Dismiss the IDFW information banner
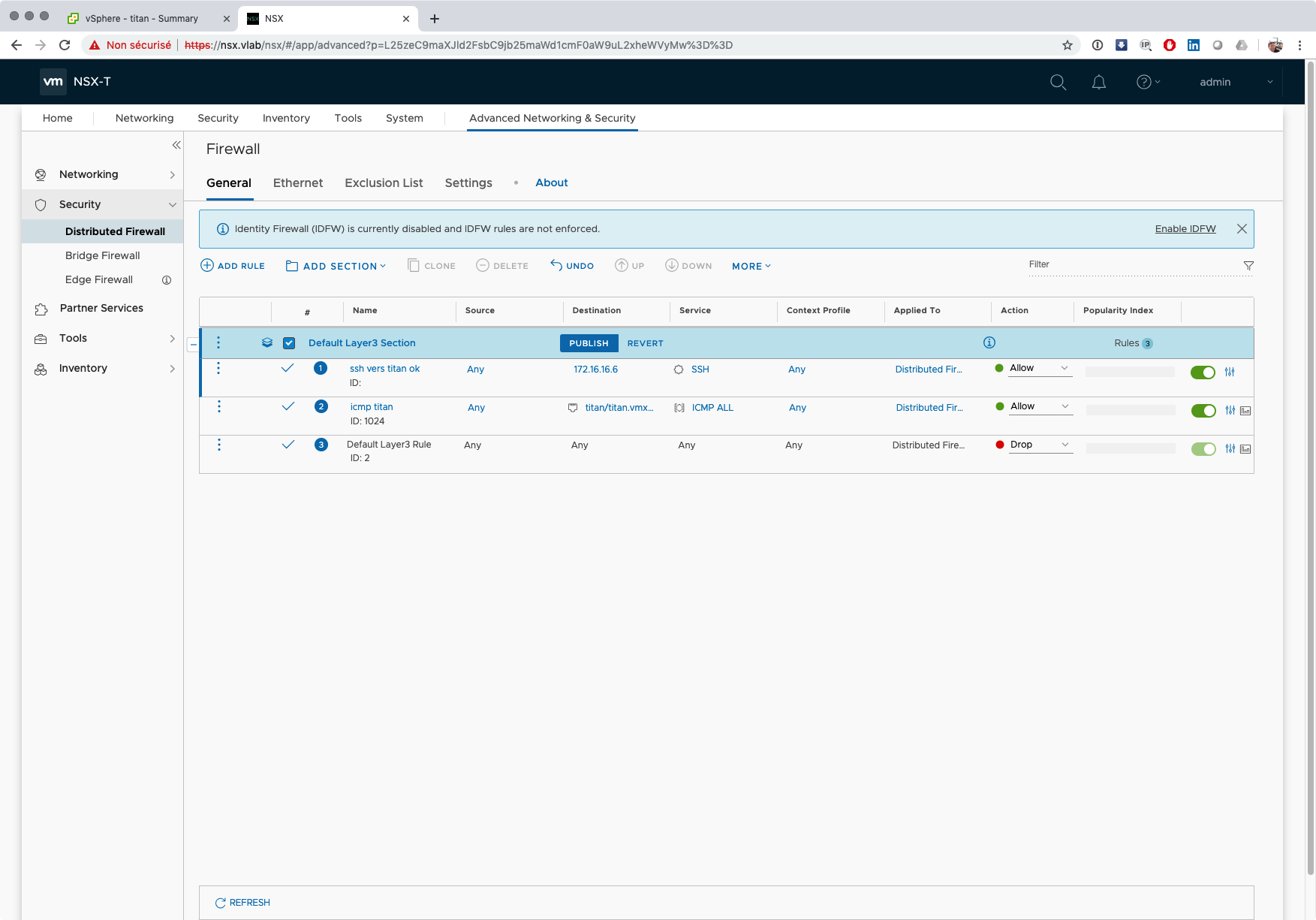1316x920 pixels. coord(1242,229)
